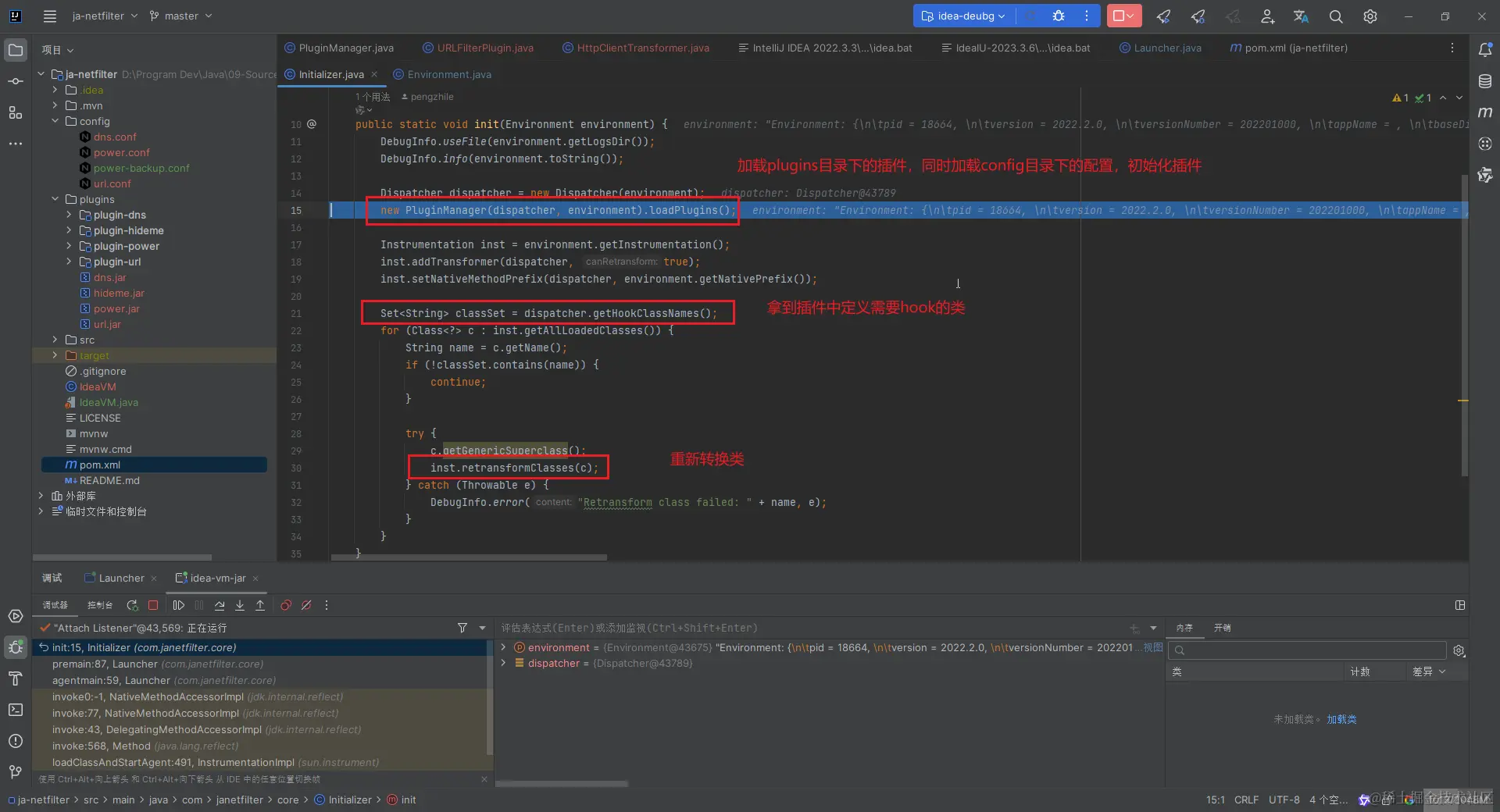Step over the current line
The height and width of the screenshot is (812, 1500).
(220, 605)
